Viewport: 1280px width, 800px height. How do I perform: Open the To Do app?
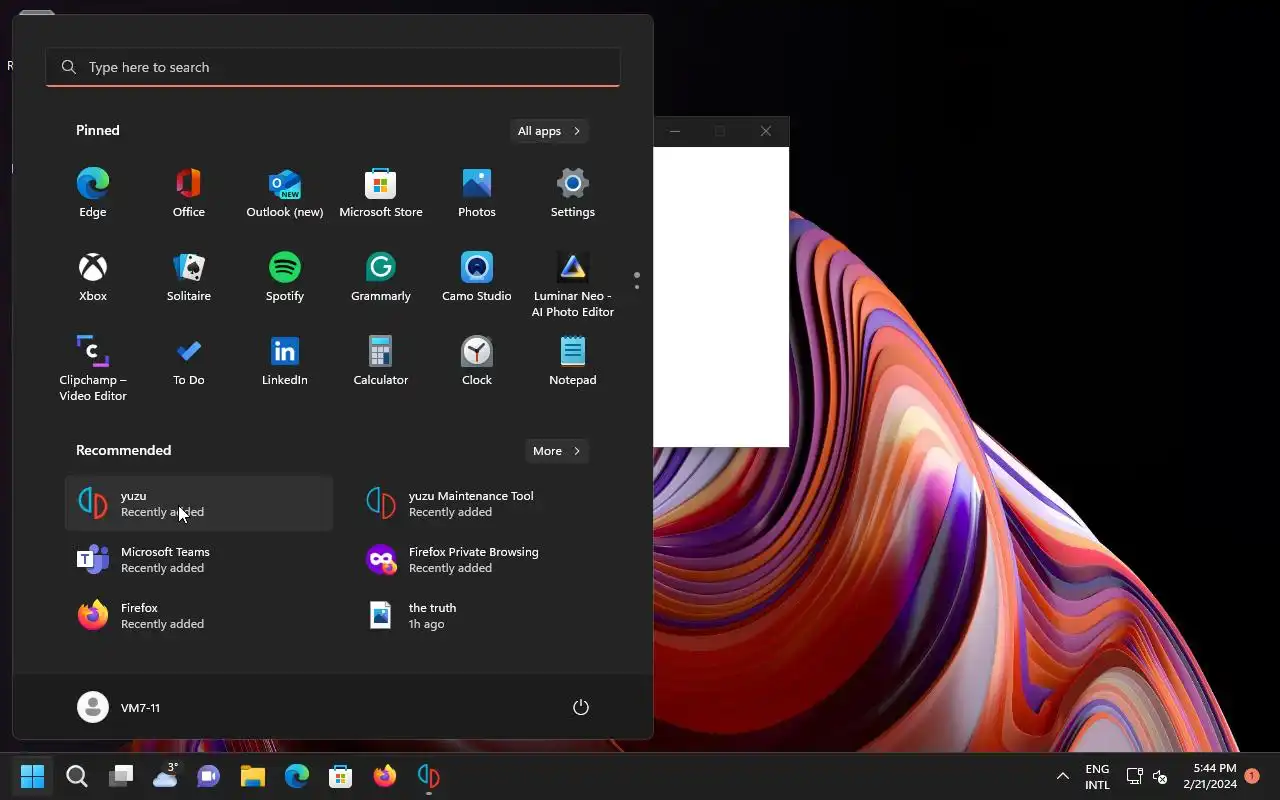pyautogui.click(x=189, y=361)
